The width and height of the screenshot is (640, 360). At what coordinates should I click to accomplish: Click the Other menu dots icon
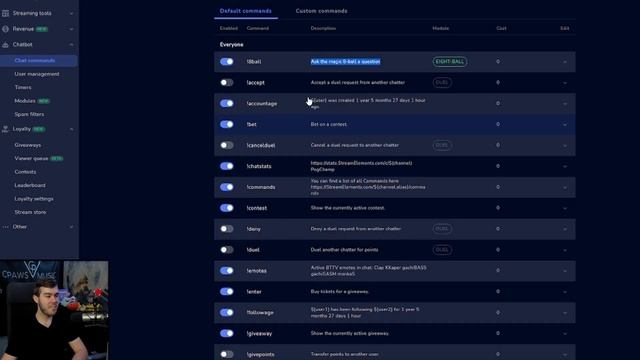(5, 227)
